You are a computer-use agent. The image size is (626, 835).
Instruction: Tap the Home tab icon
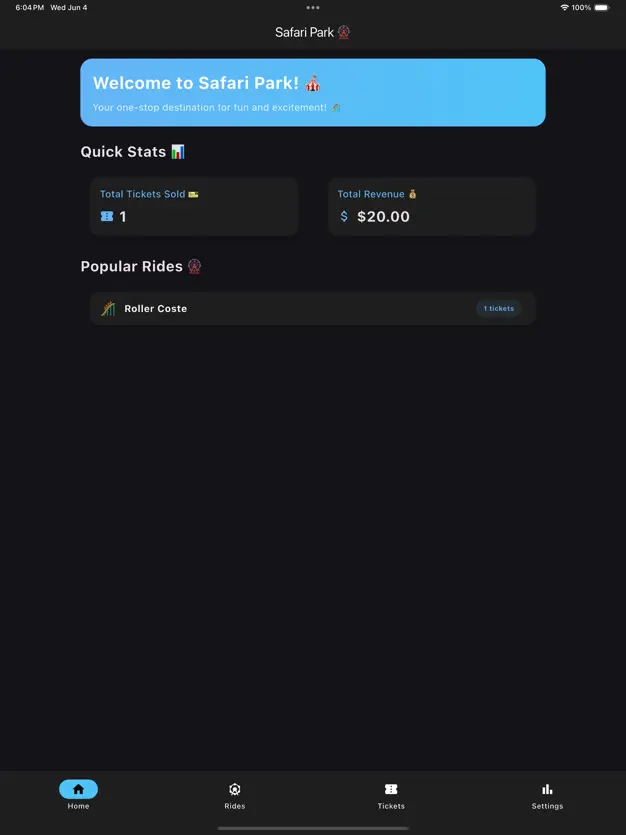click(x=78, y=789)
